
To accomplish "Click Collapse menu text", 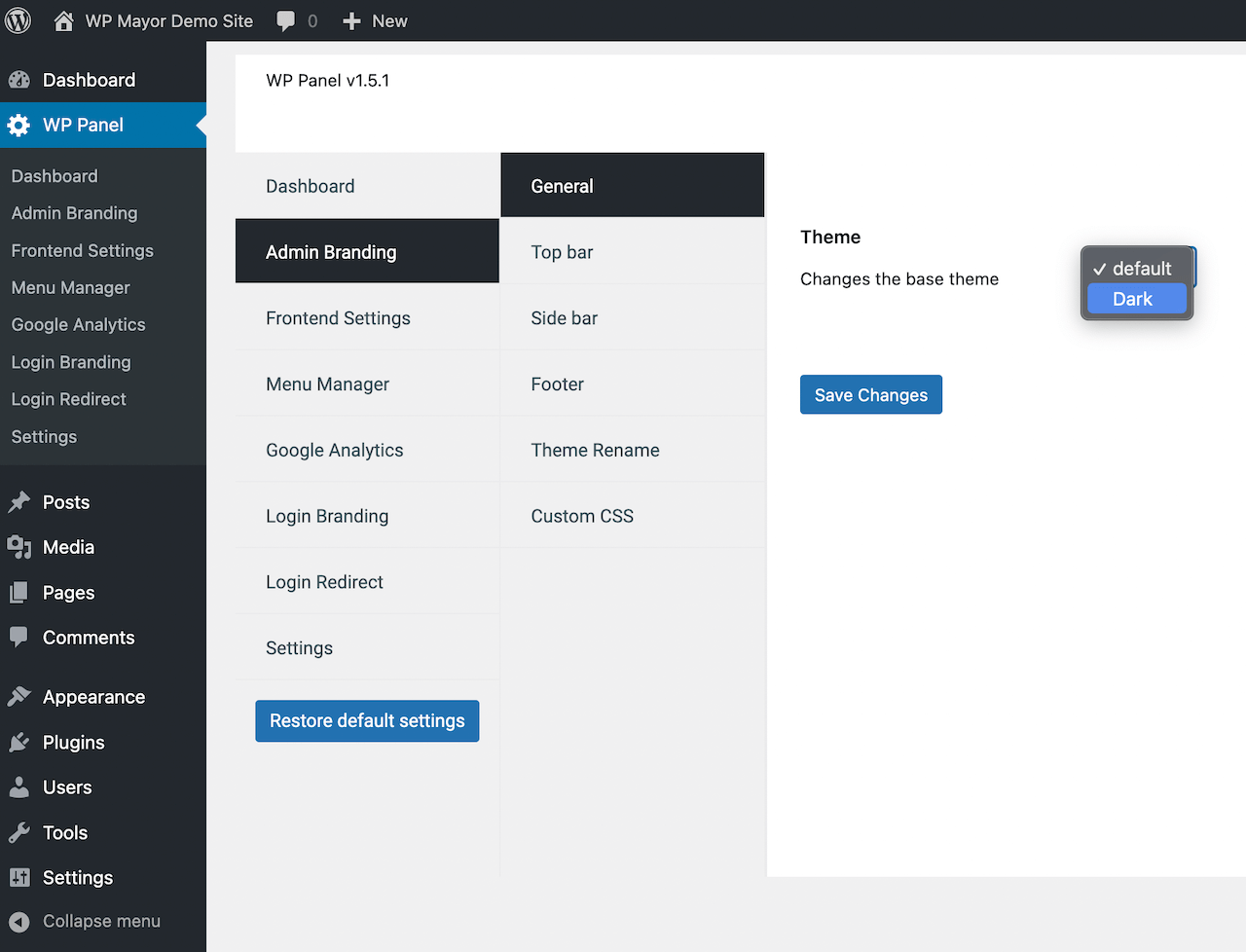I will click(101, 921).
